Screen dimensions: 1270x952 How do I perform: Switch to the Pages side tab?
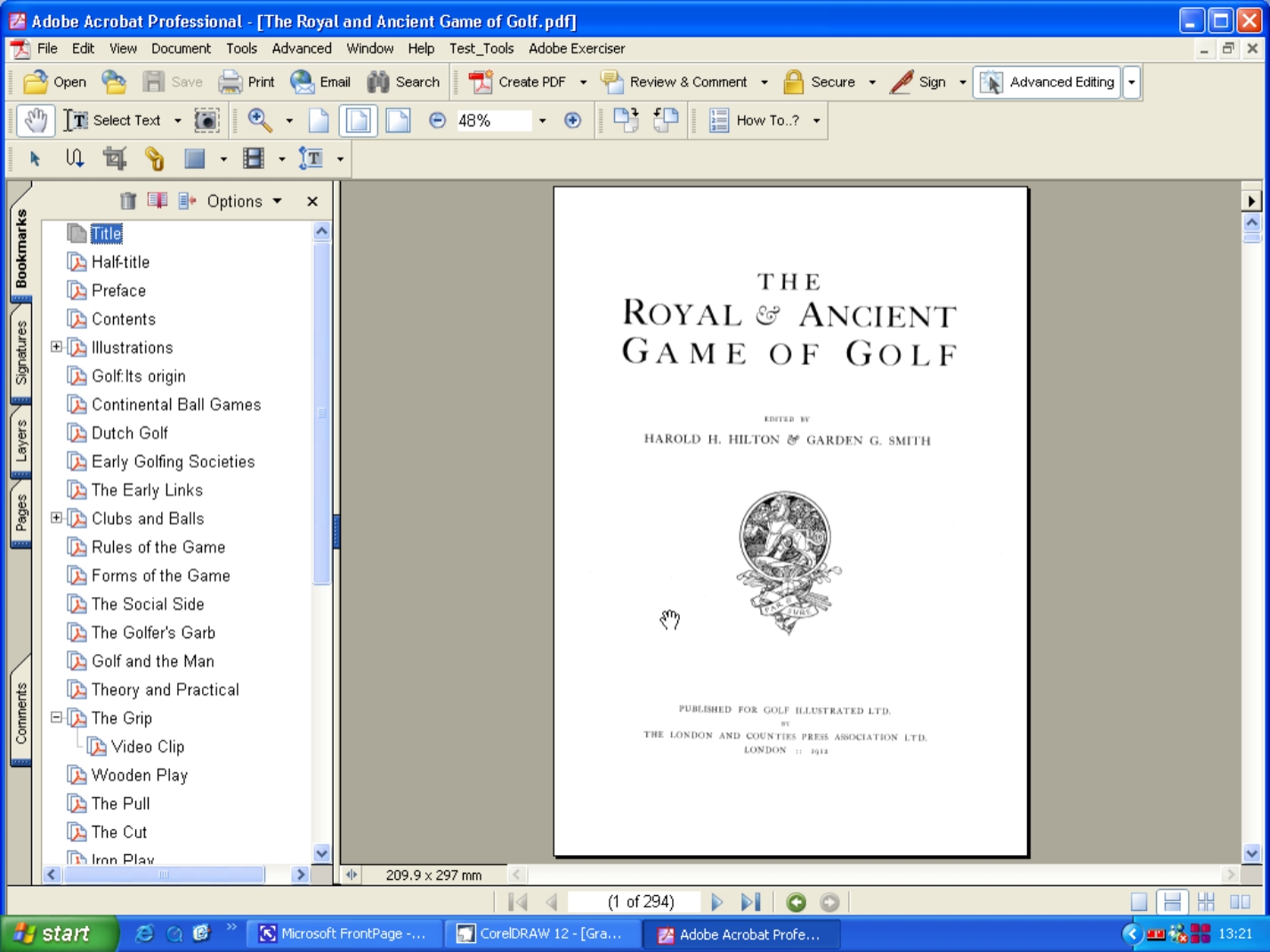pyautogui.click(x=20, y=513)
